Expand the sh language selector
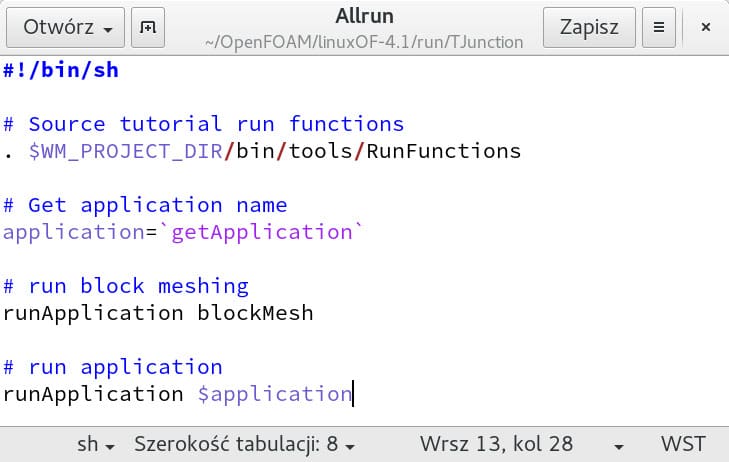This screenshot has width=729, height=462. click(96, 444)
